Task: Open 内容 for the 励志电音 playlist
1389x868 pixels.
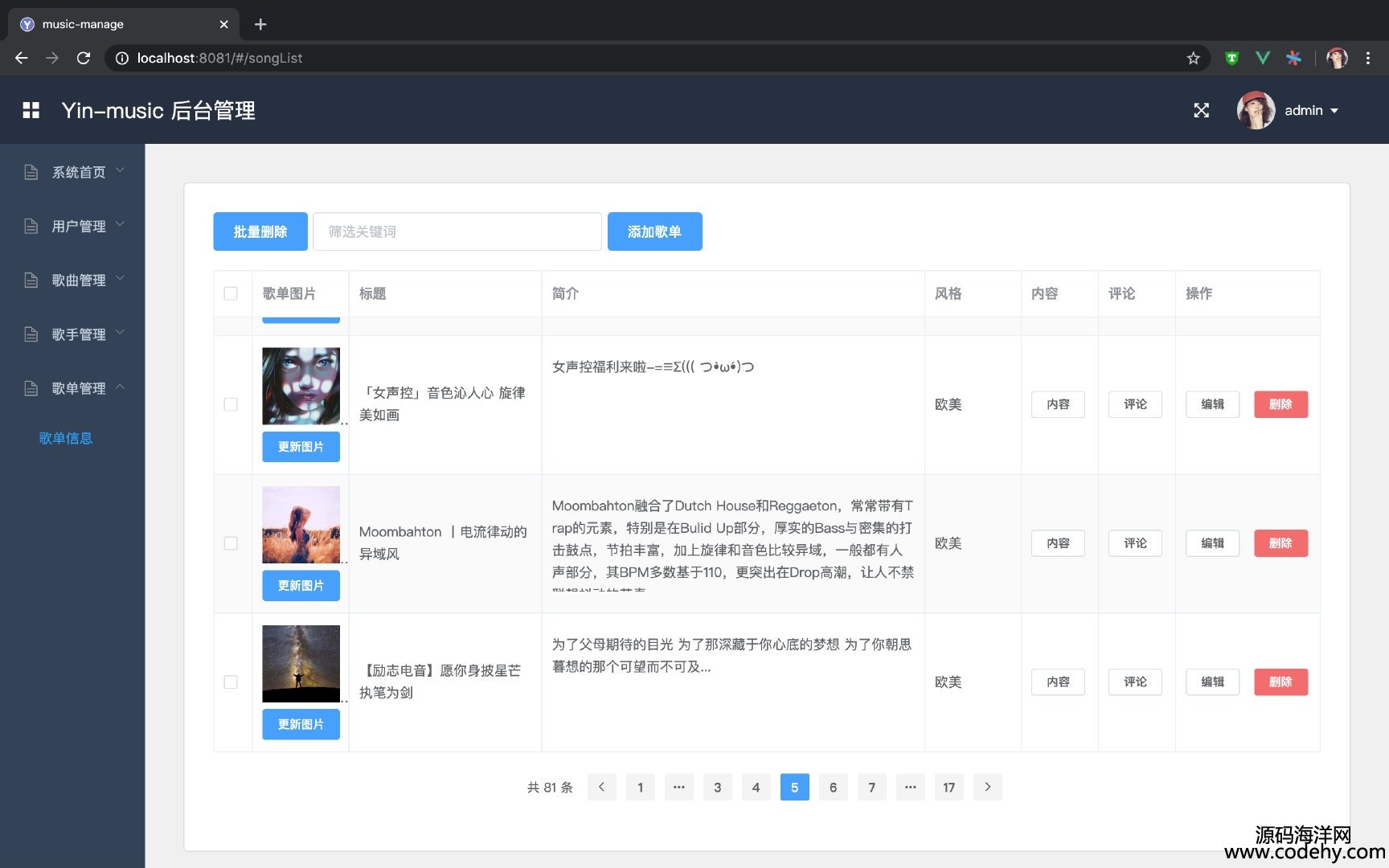Action: pos(1058,682)
